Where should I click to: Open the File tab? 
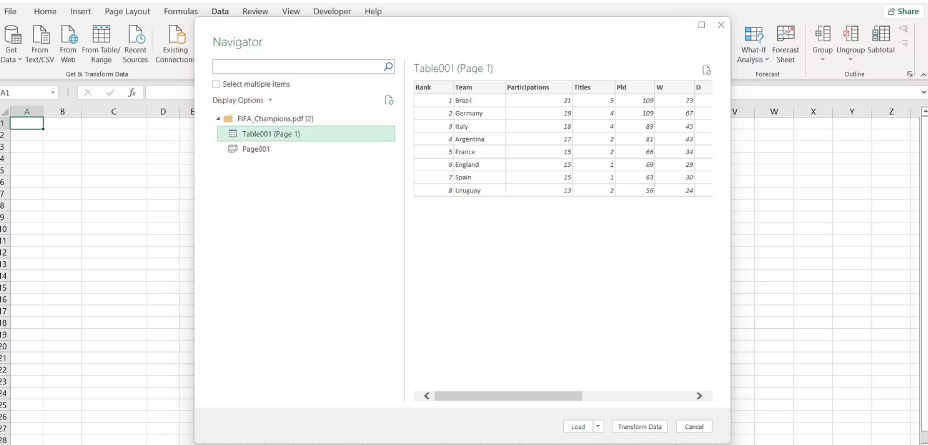click(11, 11)
